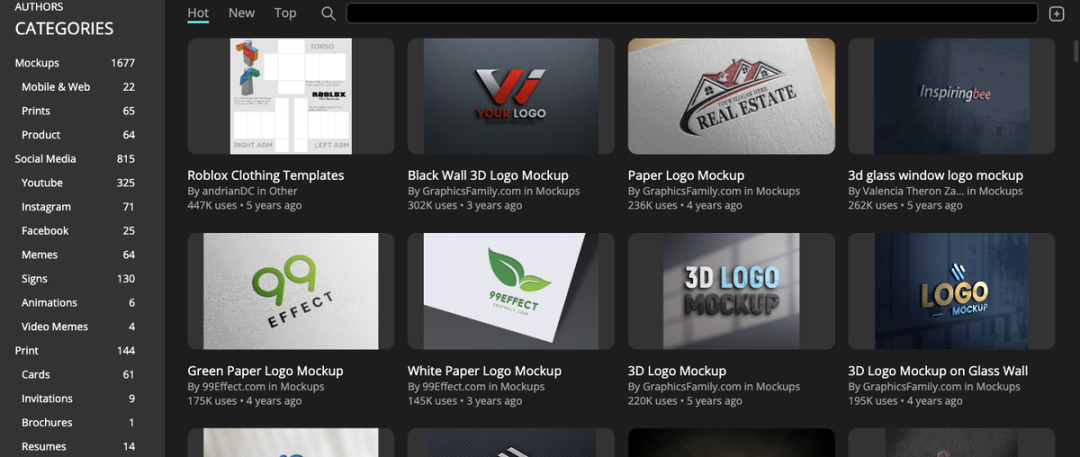Select the Social Media category
This screenshot has width=1080, height=457.
pos(75,159)
